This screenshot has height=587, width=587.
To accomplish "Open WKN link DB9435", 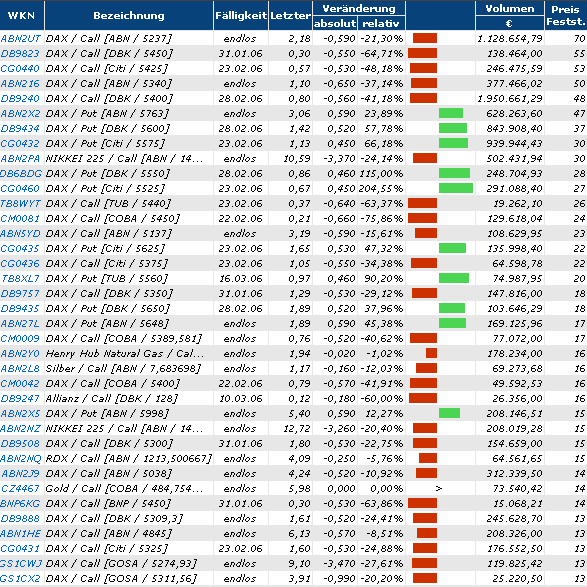I will click(20, 308).
